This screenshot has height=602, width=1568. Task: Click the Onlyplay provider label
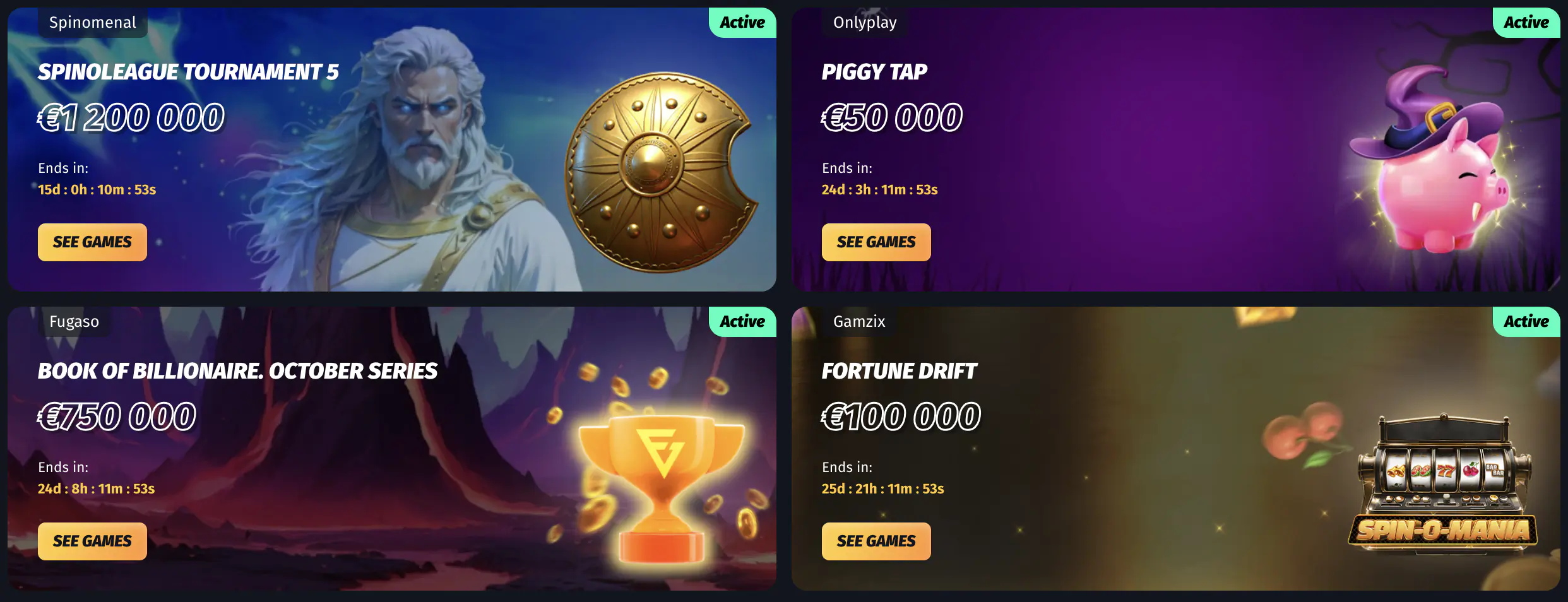865,23
